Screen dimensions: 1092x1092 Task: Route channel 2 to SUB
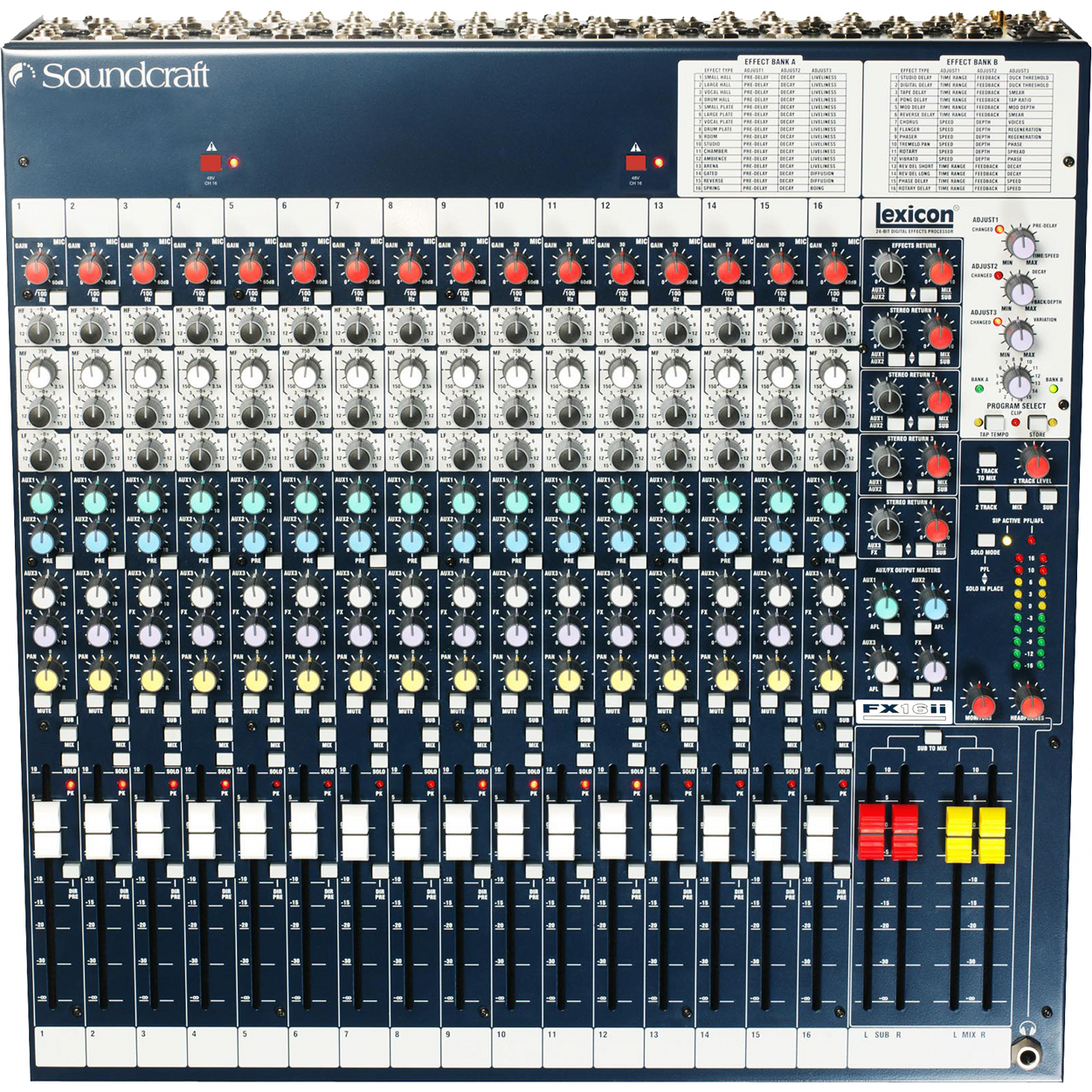(x=120, y=708)
